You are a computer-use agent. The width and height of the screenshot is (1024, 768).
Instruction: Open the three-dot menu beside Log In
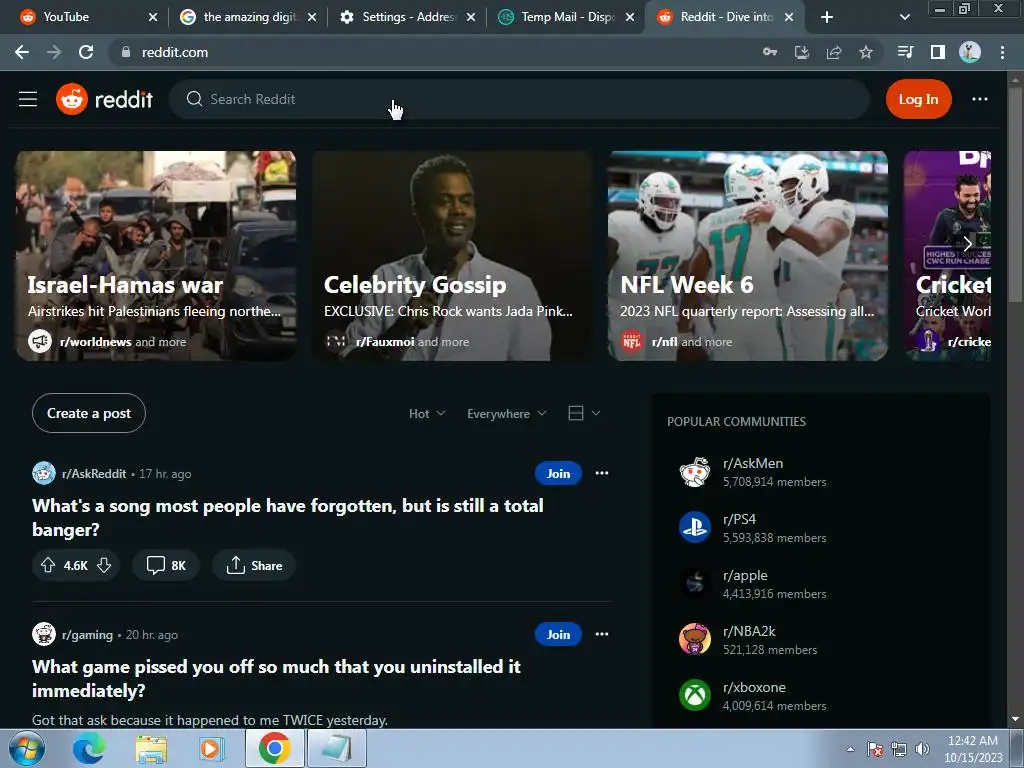[x=980, y=99]
